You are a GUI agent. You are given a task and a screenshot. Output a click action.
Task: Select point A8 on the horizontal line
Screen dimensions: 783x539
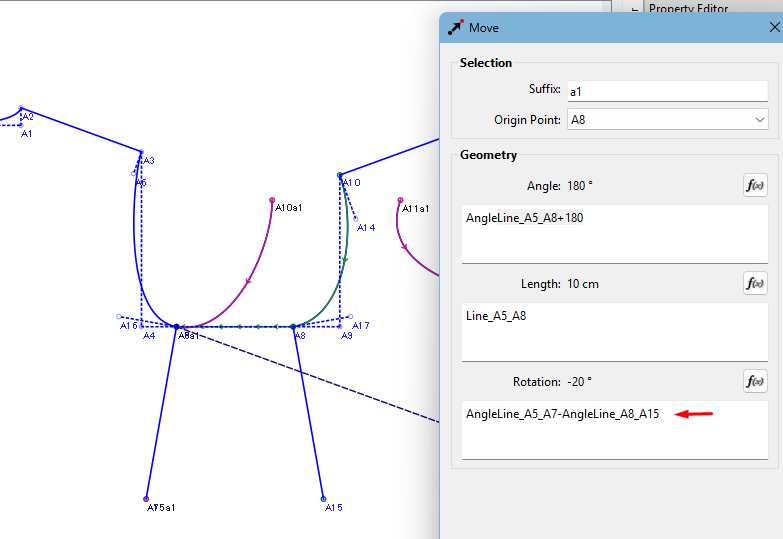[x=293, y=327]
